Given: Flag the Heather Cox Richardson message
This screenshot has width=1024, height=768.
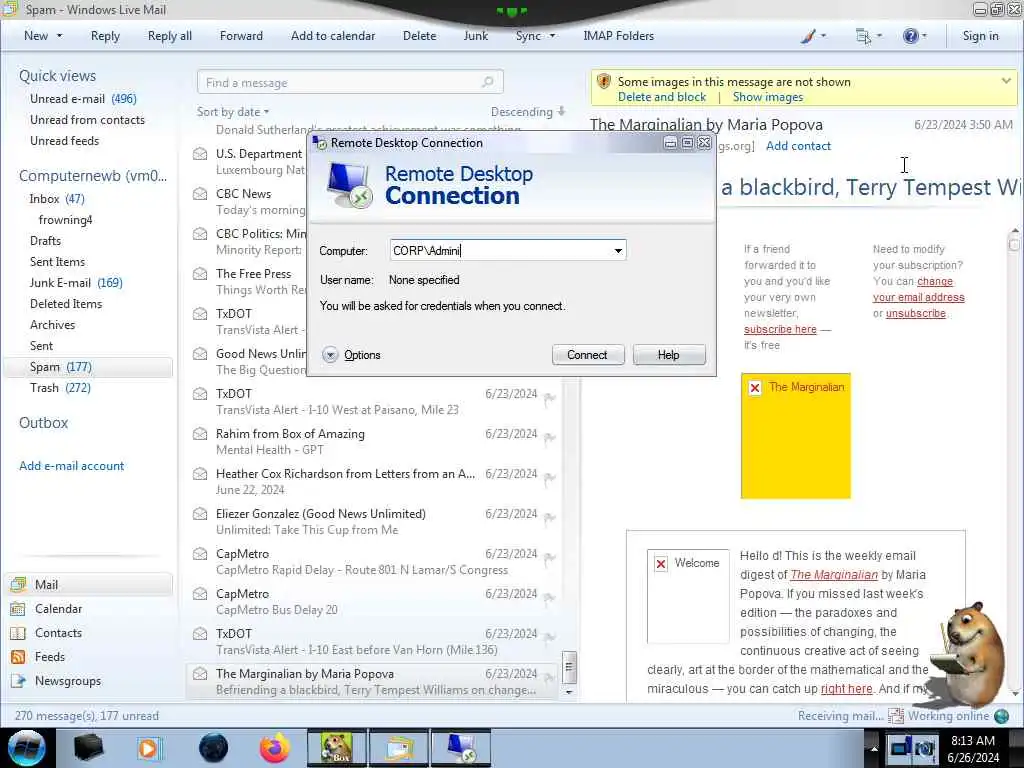Looking at the screenshot, I should 550,477.
